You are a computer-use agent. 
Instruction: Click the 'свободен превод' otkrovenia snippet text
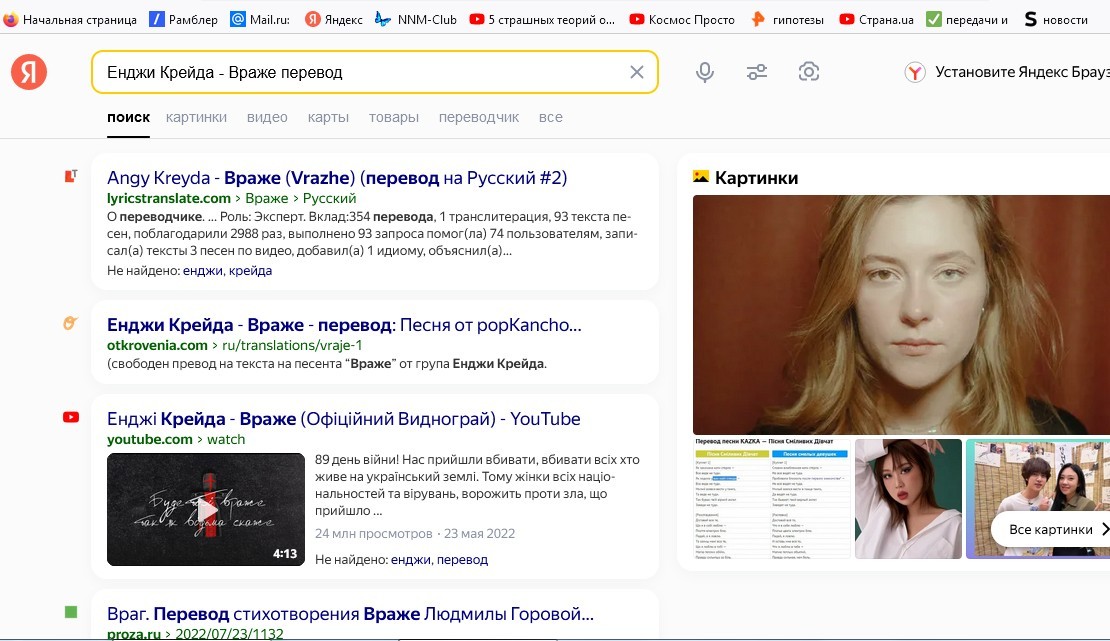point(326,364)
